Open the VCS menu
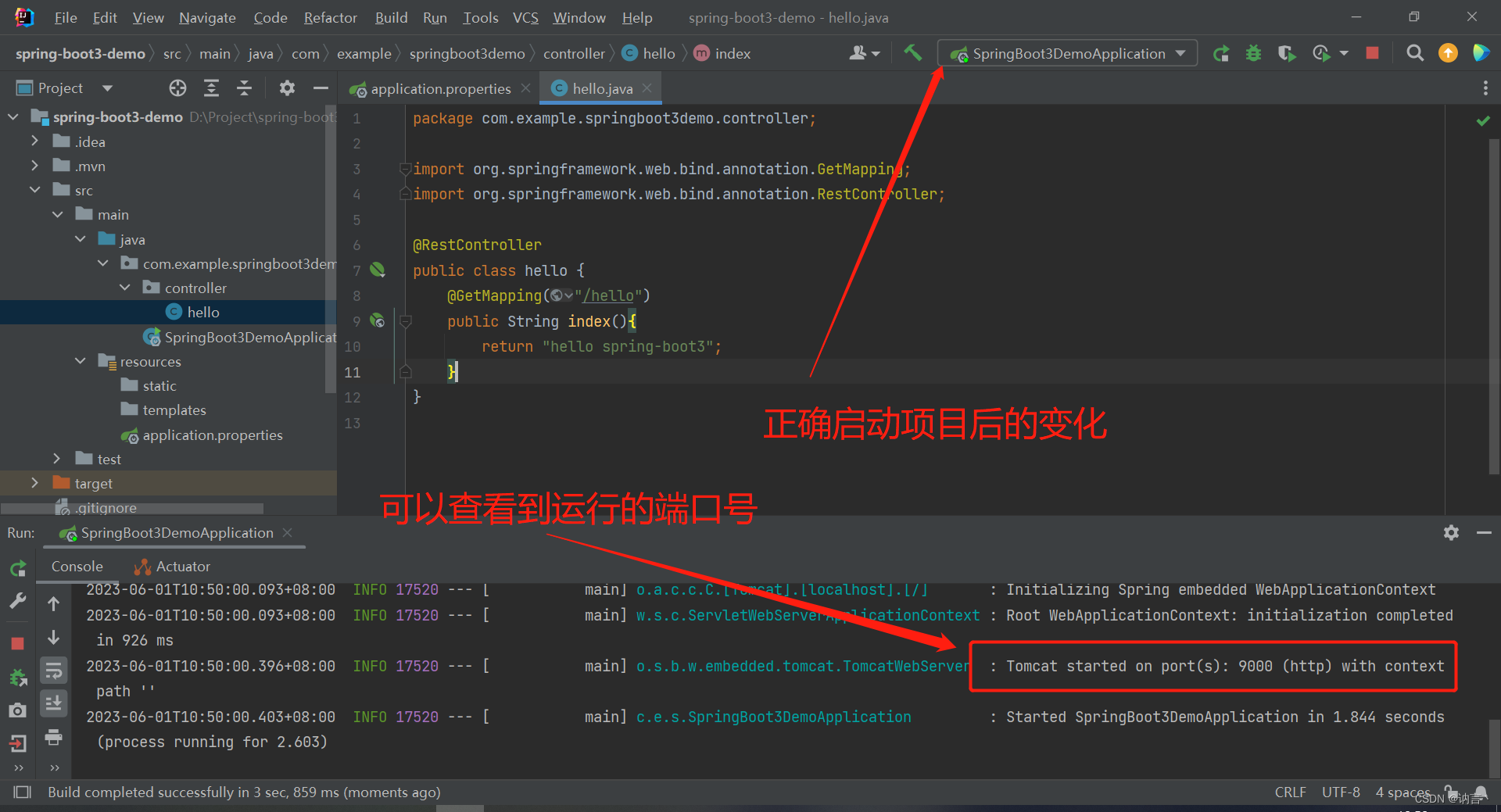This screenshot has width=1501, height=812. 525,17
